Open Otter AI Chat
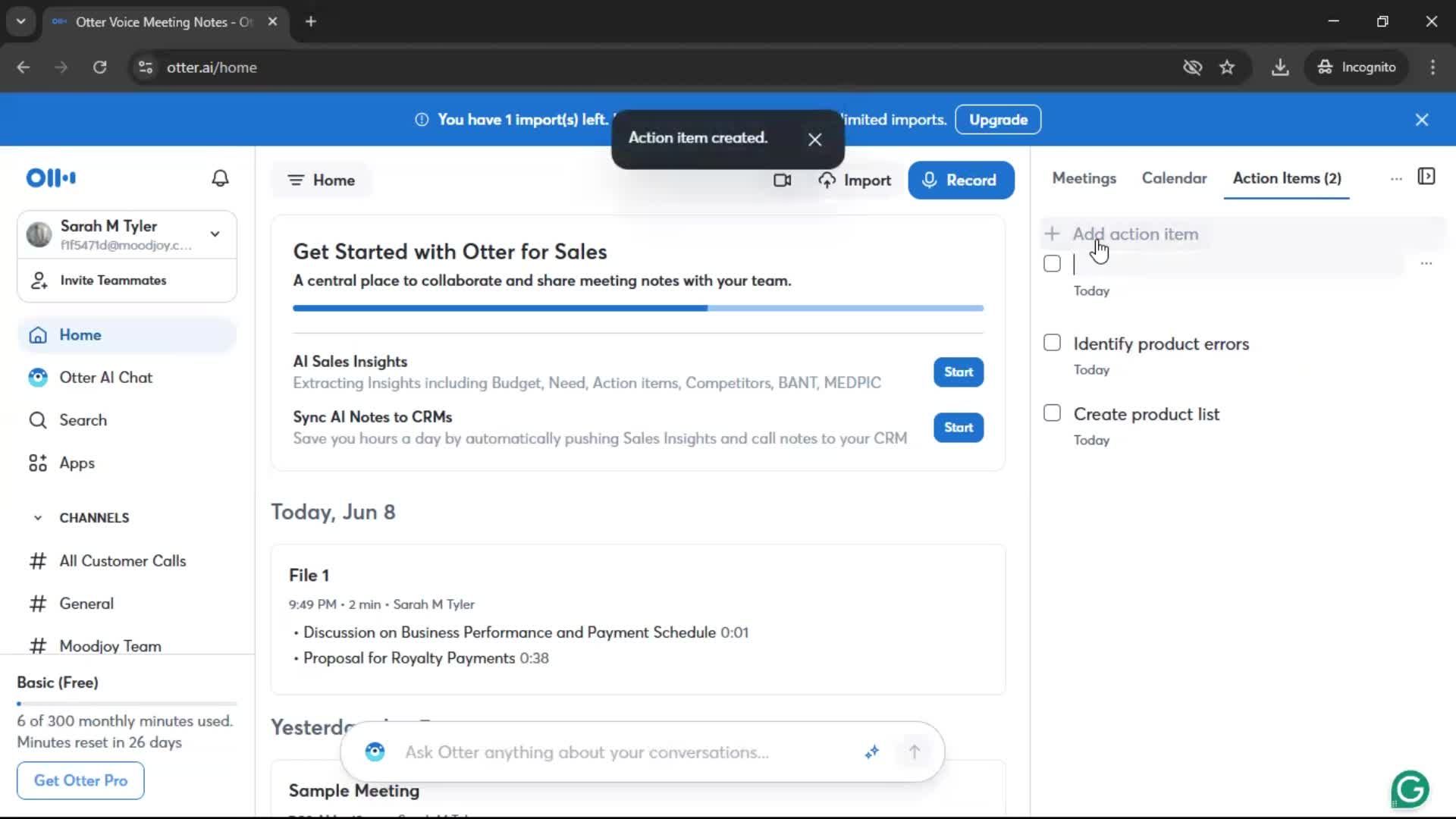 (127, 378)
